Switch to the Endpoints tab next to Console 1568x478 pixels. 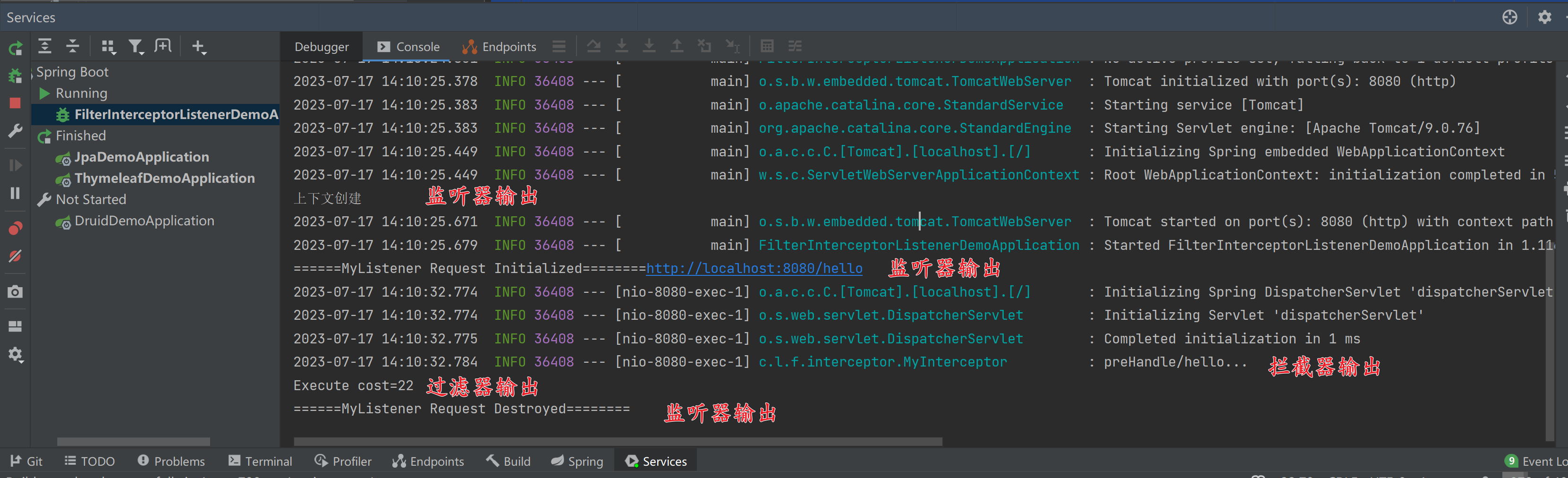[499, 47]
